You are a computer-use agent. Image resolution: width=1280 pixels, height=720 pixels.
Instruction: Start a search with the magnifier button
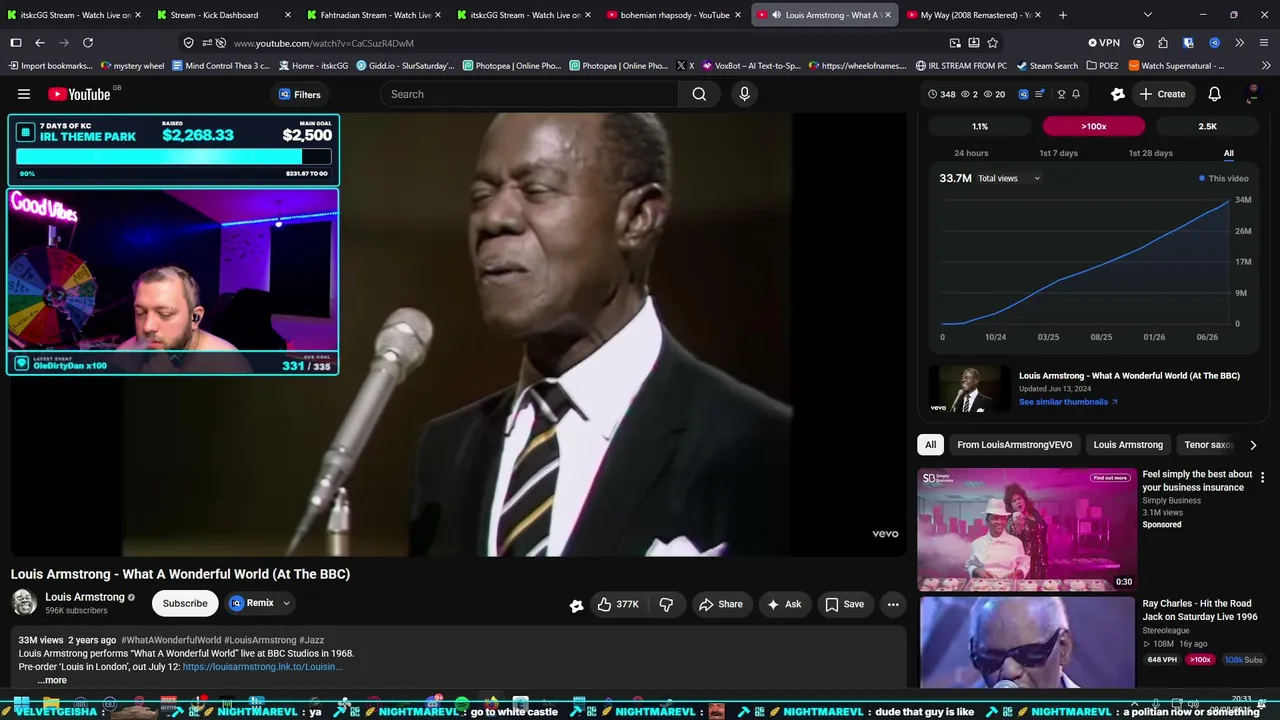699,94
